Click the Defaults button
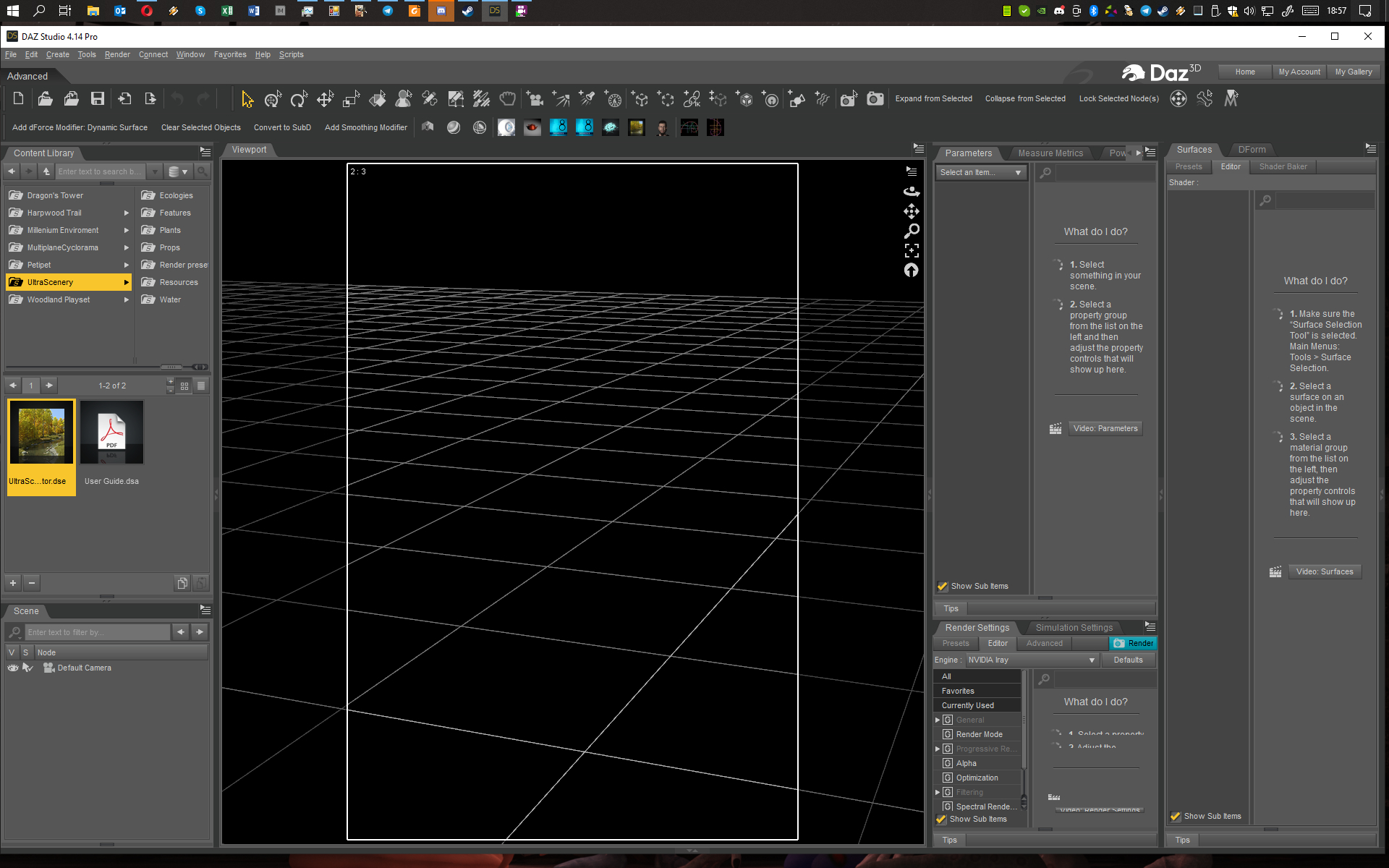Viewport: 1389px width, 868px height. click(x=1128, y=660)
